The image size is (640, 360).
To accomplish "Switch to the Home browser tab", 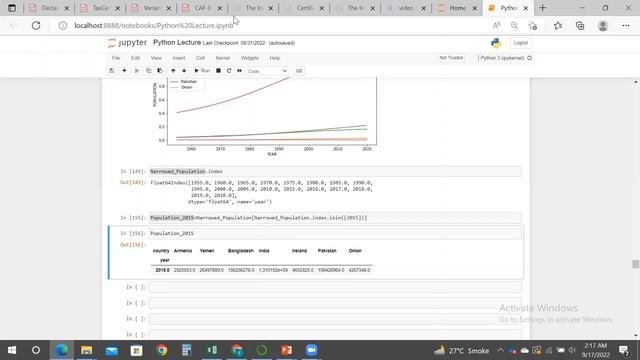I will (x=457, y=8).
